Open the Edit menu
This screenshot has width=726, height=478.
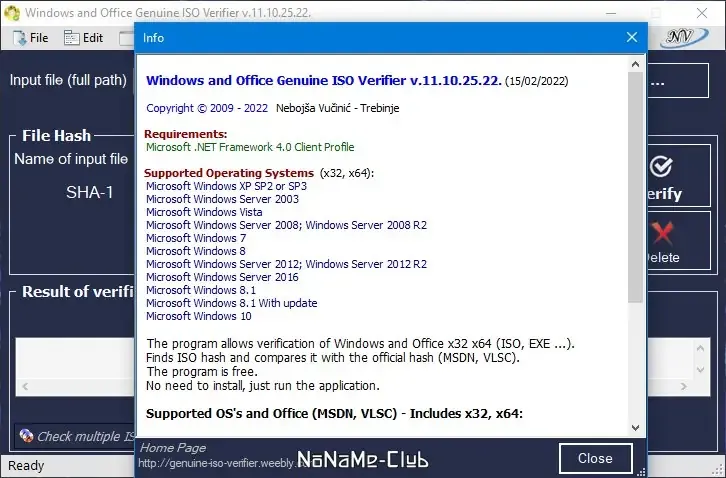84,38
